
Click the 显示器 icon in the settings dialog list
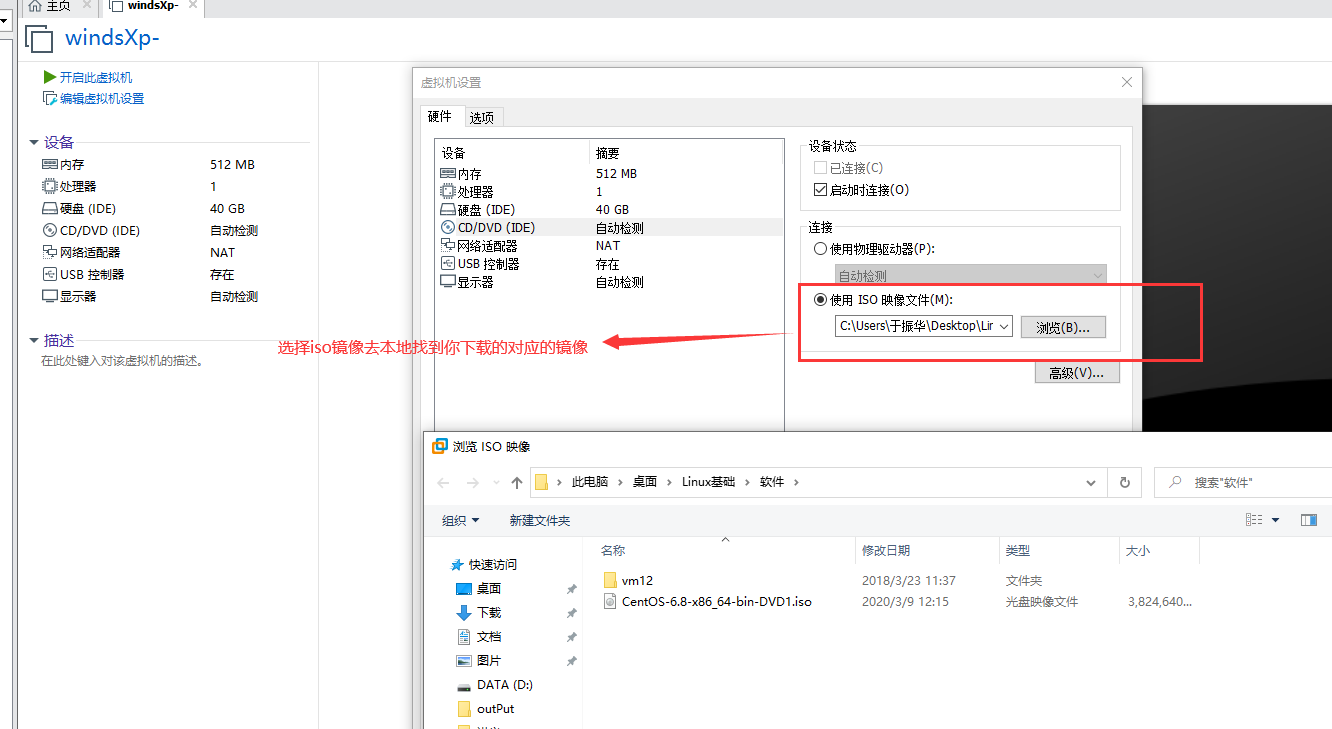(448, 282)
